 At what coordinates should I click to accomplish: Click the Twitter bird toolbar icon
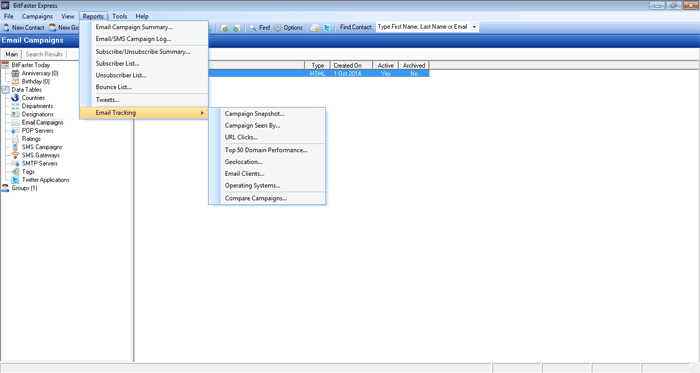click(327, 28)
